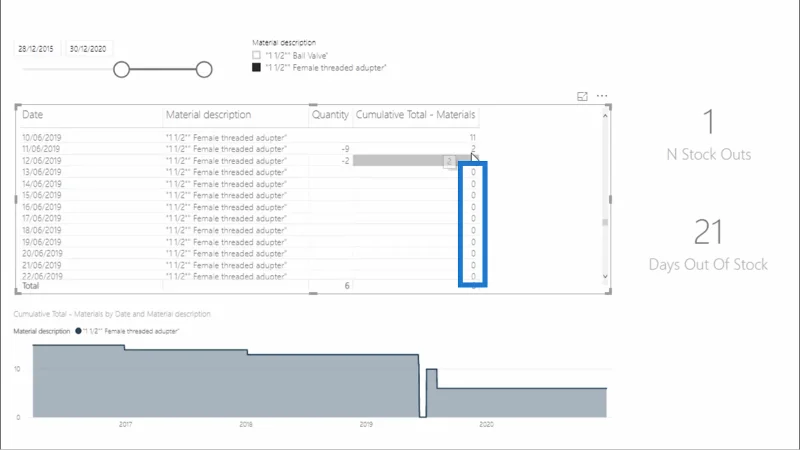Click the -9 quantity cell
Viewport: 800px width, 450px height.
(x=345, y=149)
